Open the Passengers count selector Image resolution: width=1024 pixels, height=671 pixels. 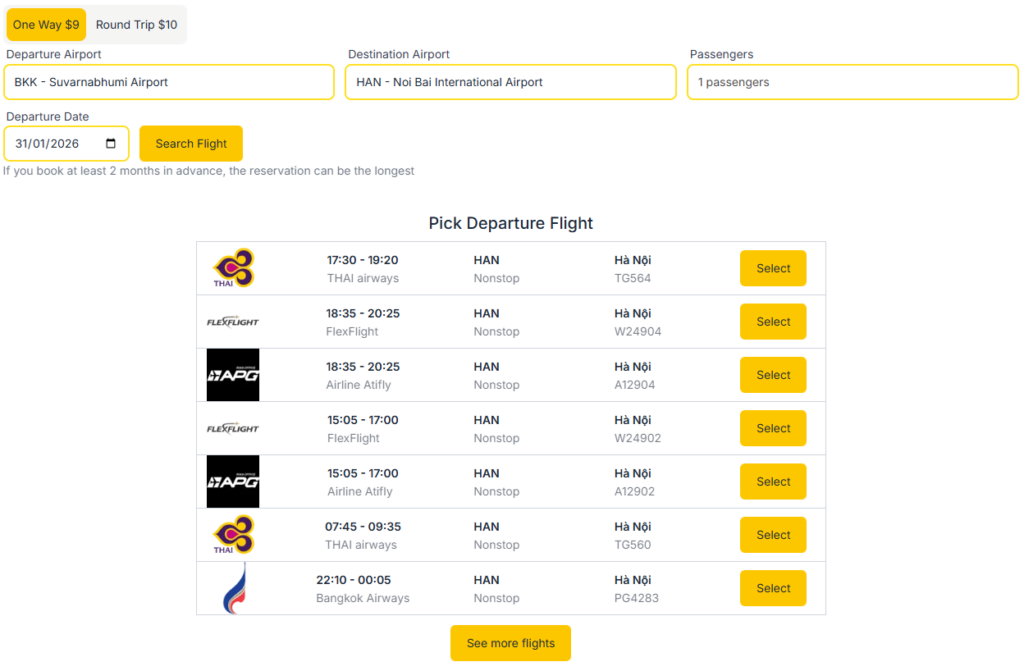(x=852, y=82)
